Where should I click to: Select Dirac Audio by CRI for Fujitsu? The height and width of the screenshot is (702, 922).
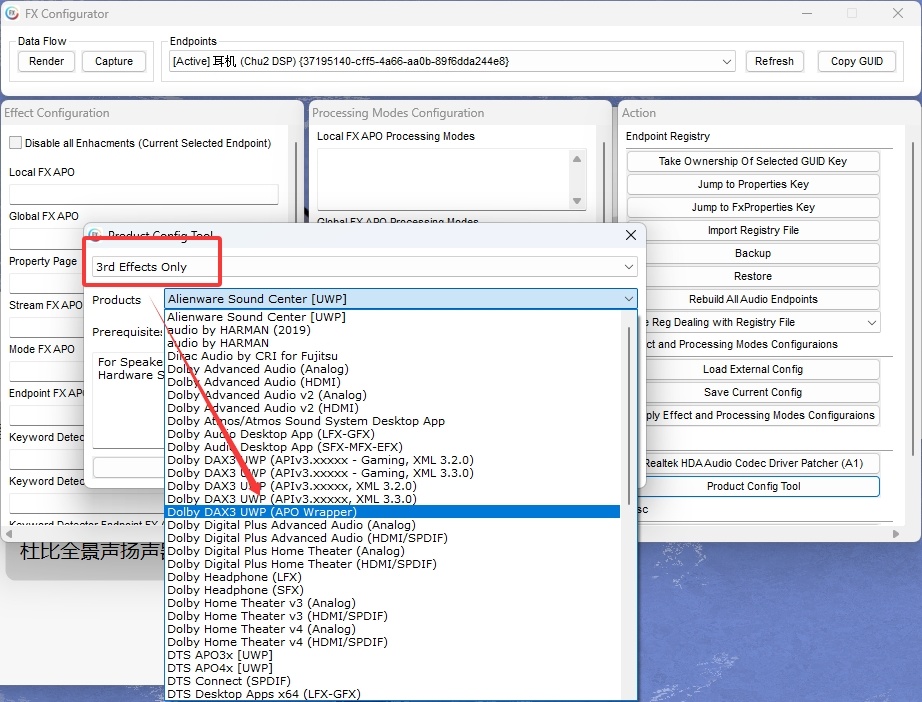(x=393, y=356)
